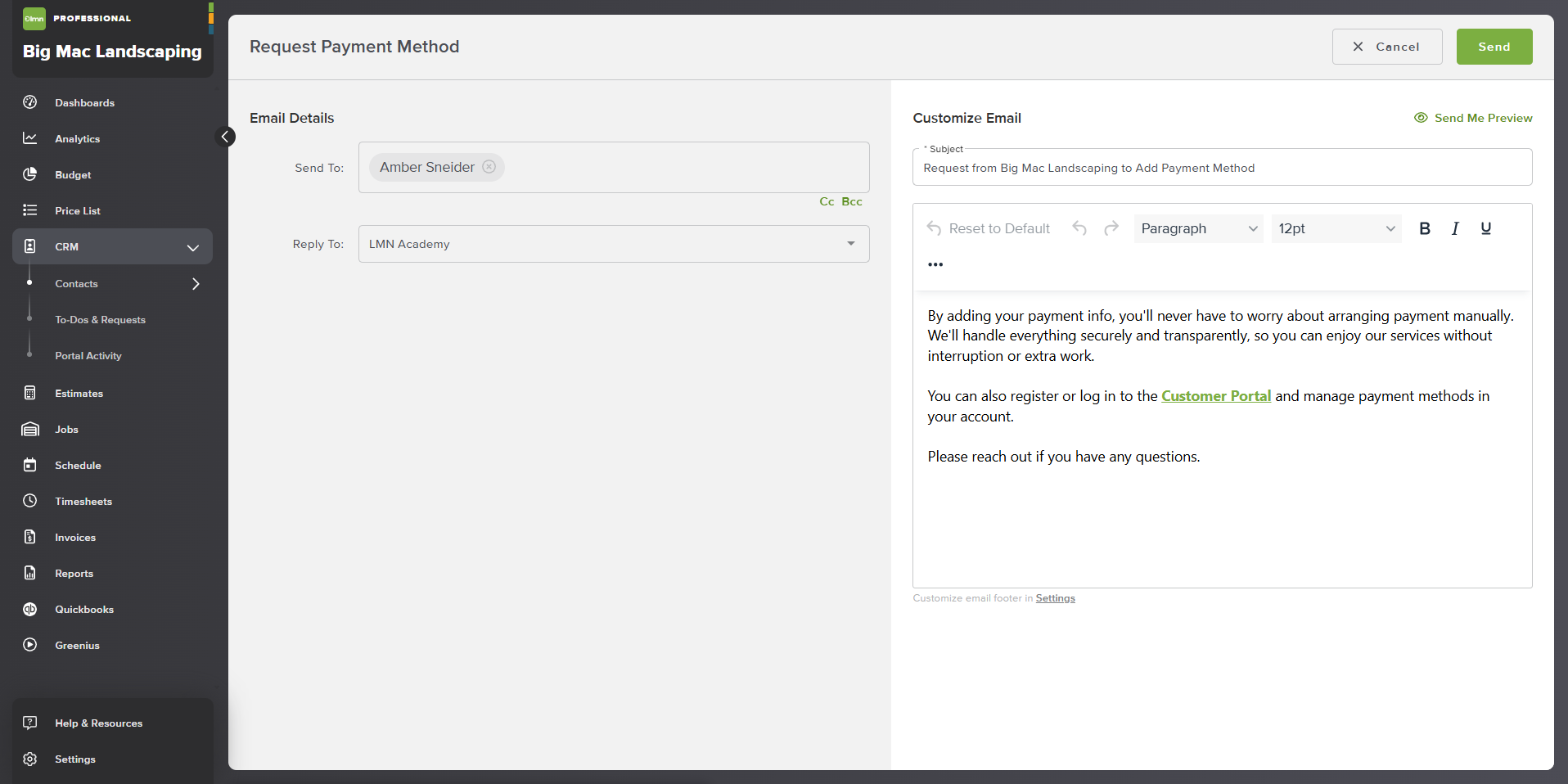Expand the Contacts submenu arrow
This screenshot has height=784, width=1568.
click(x=196, y=284)
